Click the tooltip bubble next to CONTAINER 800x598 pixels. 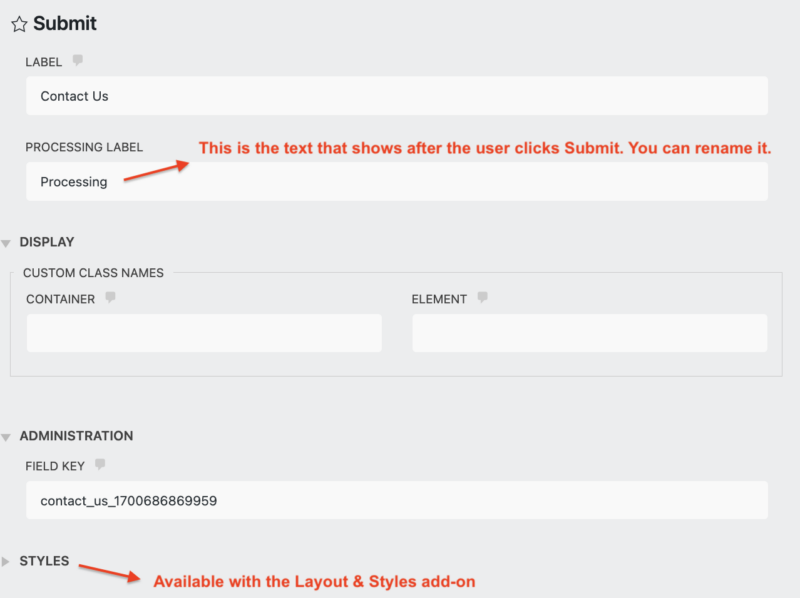(x=110, y=298)
